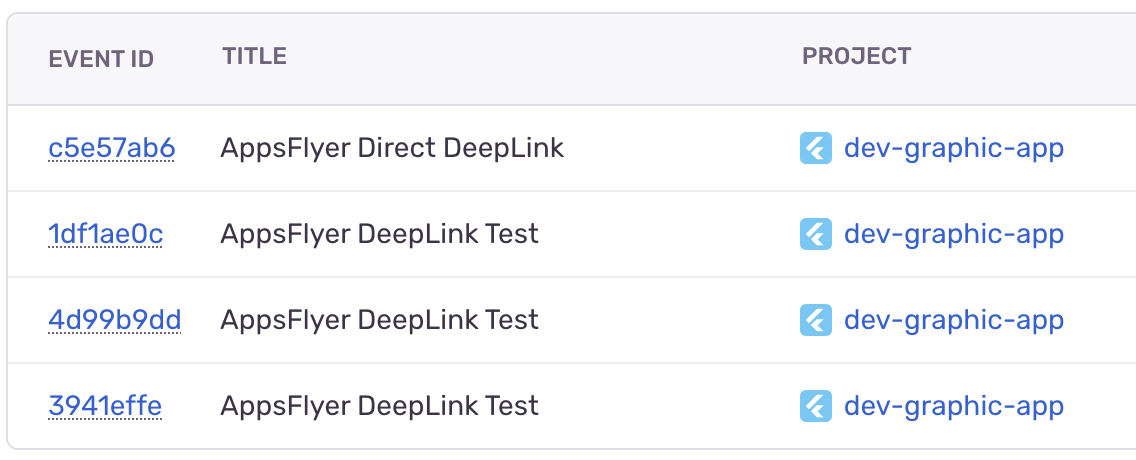This screenshot has width=1136, height=460.
Task: Open event c5e57ab6
Action: click(x=112, y=148)
